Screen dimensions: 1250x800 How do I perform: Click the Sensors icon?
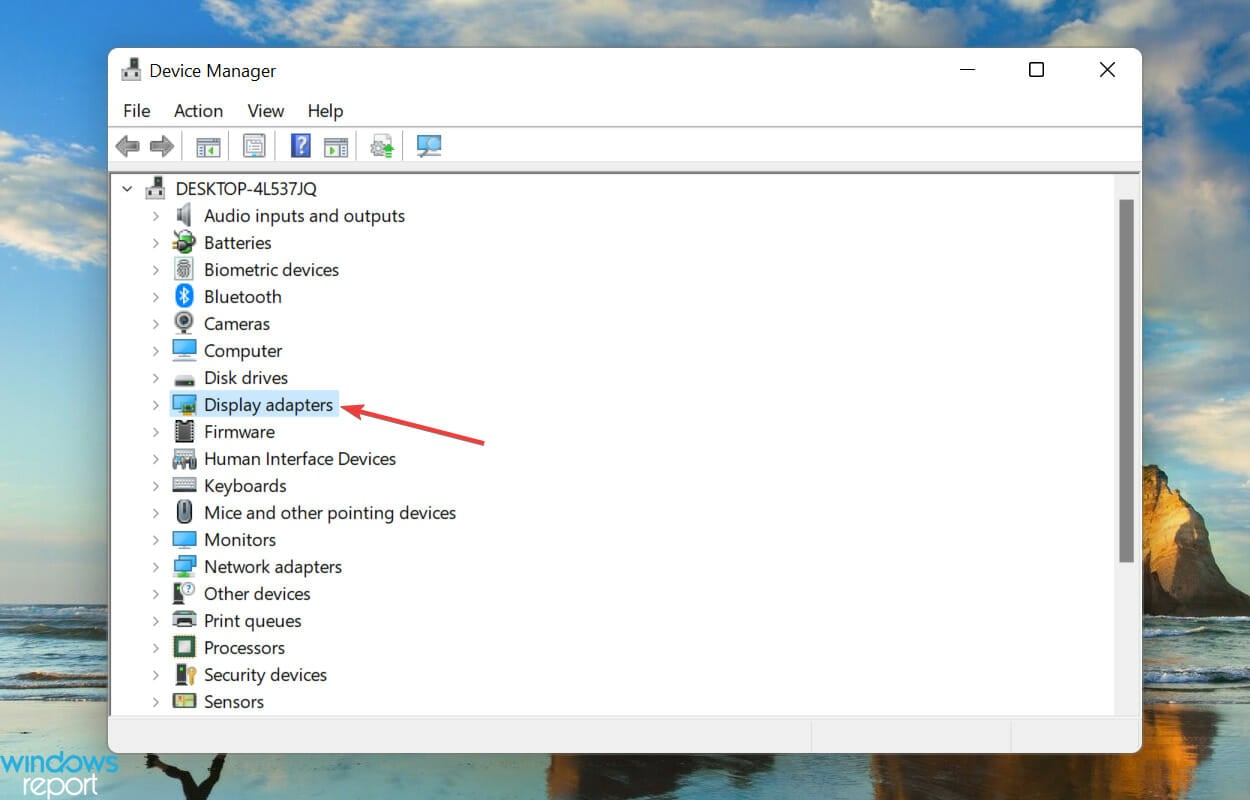pyautogui.click(x=184, y=702)
